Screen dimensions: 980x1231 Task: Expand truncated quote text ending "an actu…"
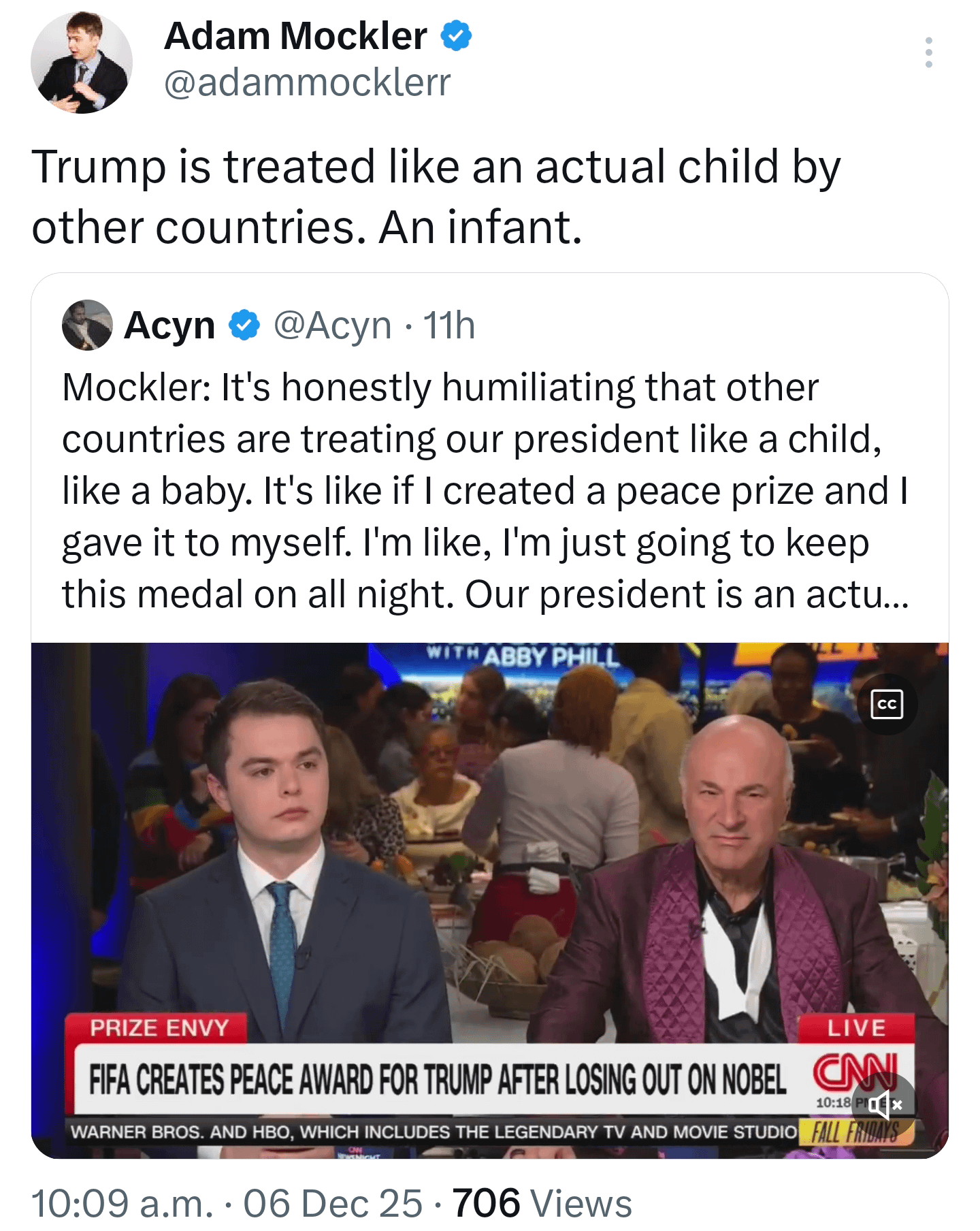[x=857, y=594]
